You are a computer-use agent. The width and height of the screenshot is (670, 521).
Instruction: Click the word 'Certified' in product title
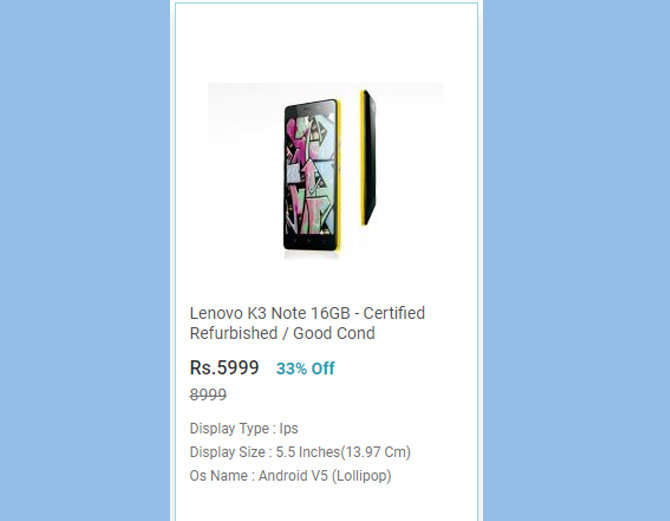click(x=394, y=313)
